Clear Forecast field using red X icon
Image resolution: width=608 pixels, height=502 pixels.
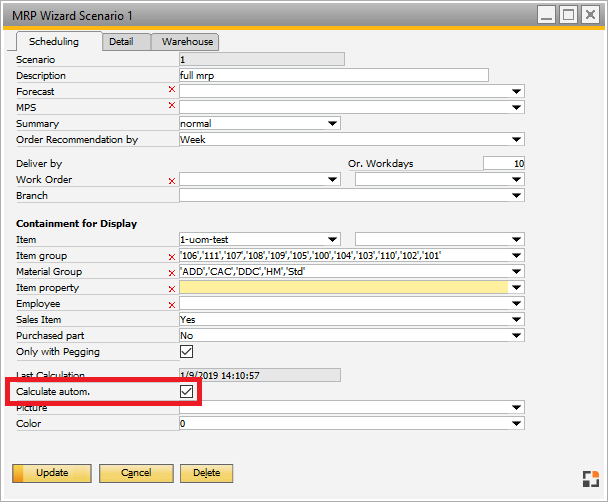click(x=172, y=91)
